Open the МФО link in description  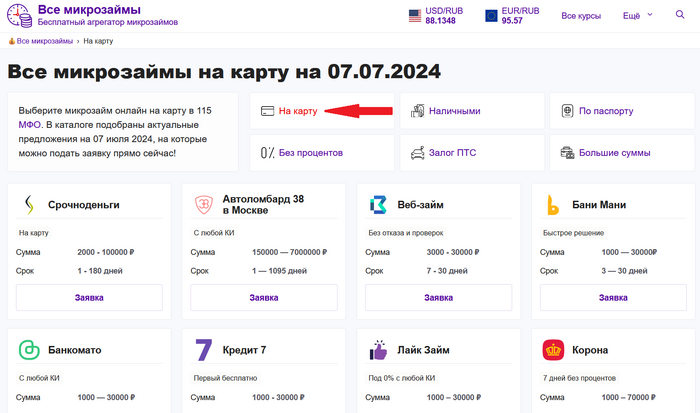pyautogui.click(x=29, y=125)
